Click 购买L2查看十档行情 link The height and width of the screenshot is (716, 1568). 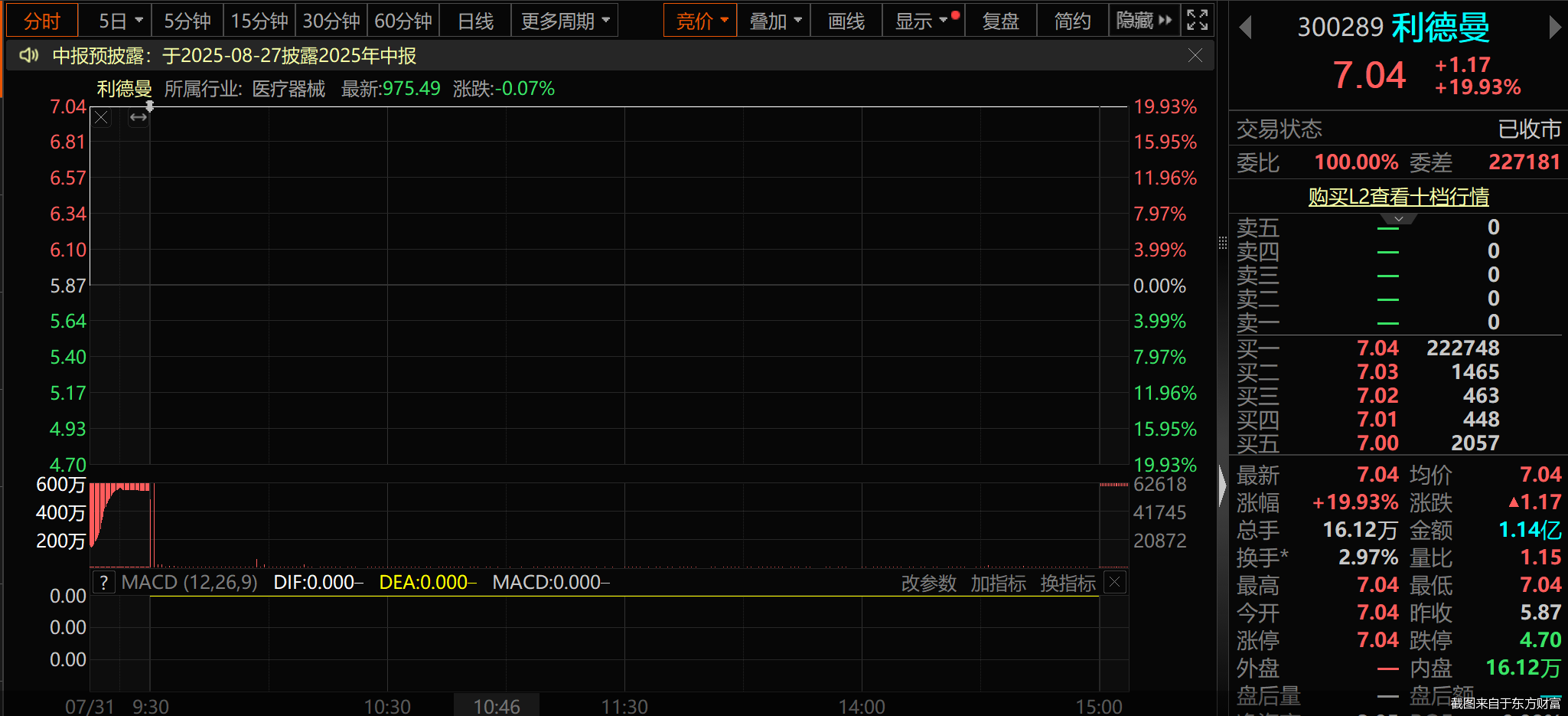1398,197
